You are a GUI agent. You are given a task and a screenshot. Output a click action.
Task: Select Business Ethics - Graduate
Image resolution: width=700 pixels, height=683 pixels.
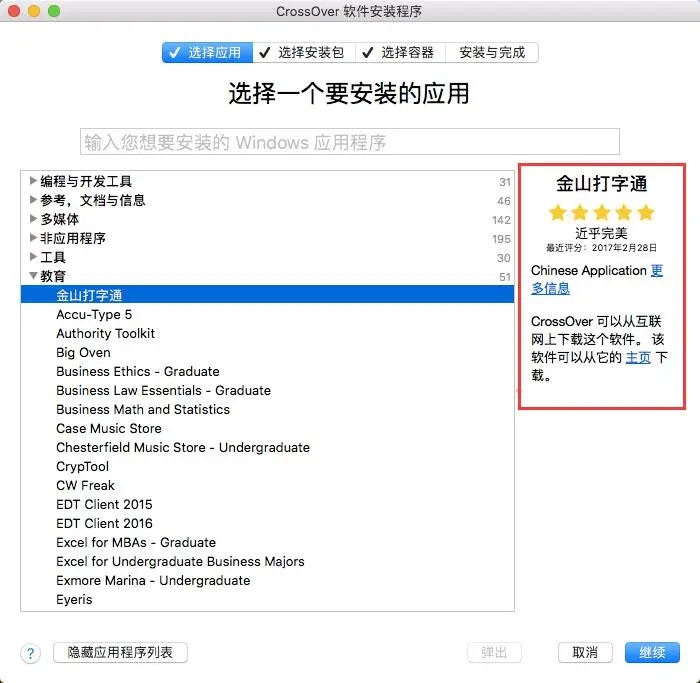coord(267,371)
